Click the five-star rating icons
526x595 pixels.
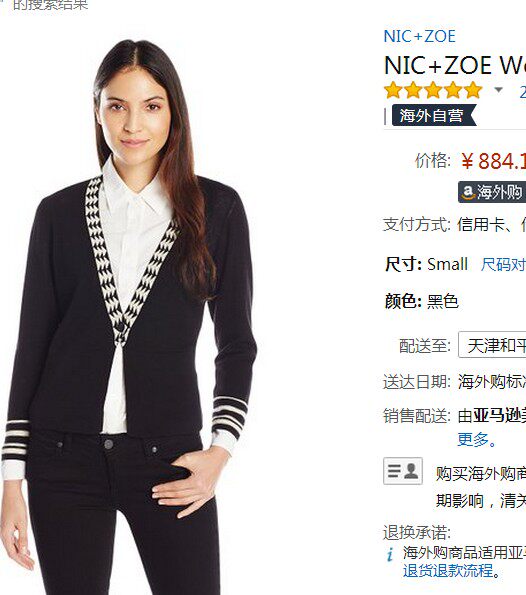(x=433, y=90)
